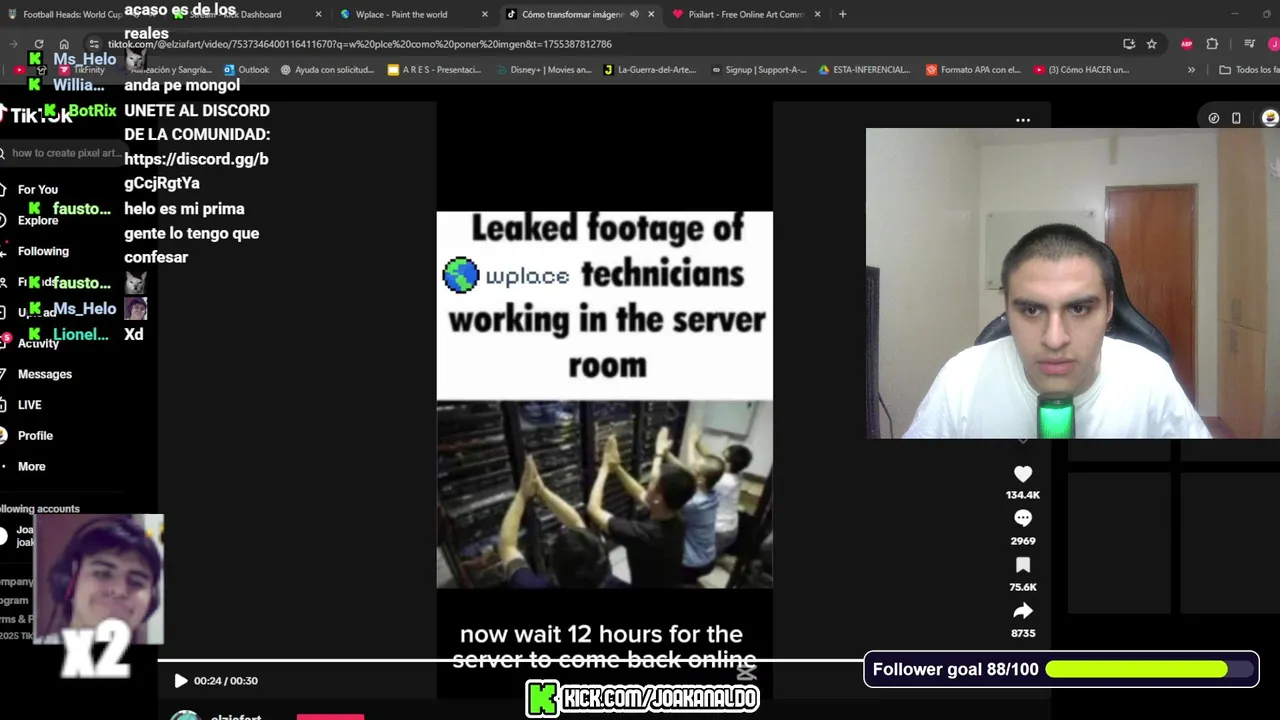1280x720 pixels.
Task: Open the Disney+ Movies bookmark
Action: 543,70
